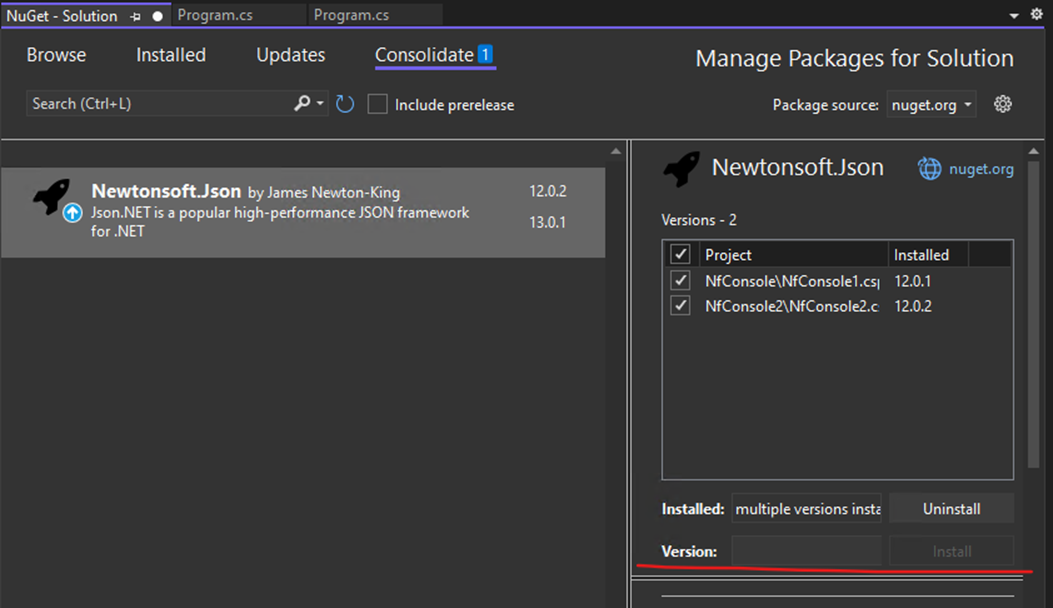Uncheck the NfConsole2 project checkbox
The width and height of the screenshot is (1053, 608).
point(680,305)
